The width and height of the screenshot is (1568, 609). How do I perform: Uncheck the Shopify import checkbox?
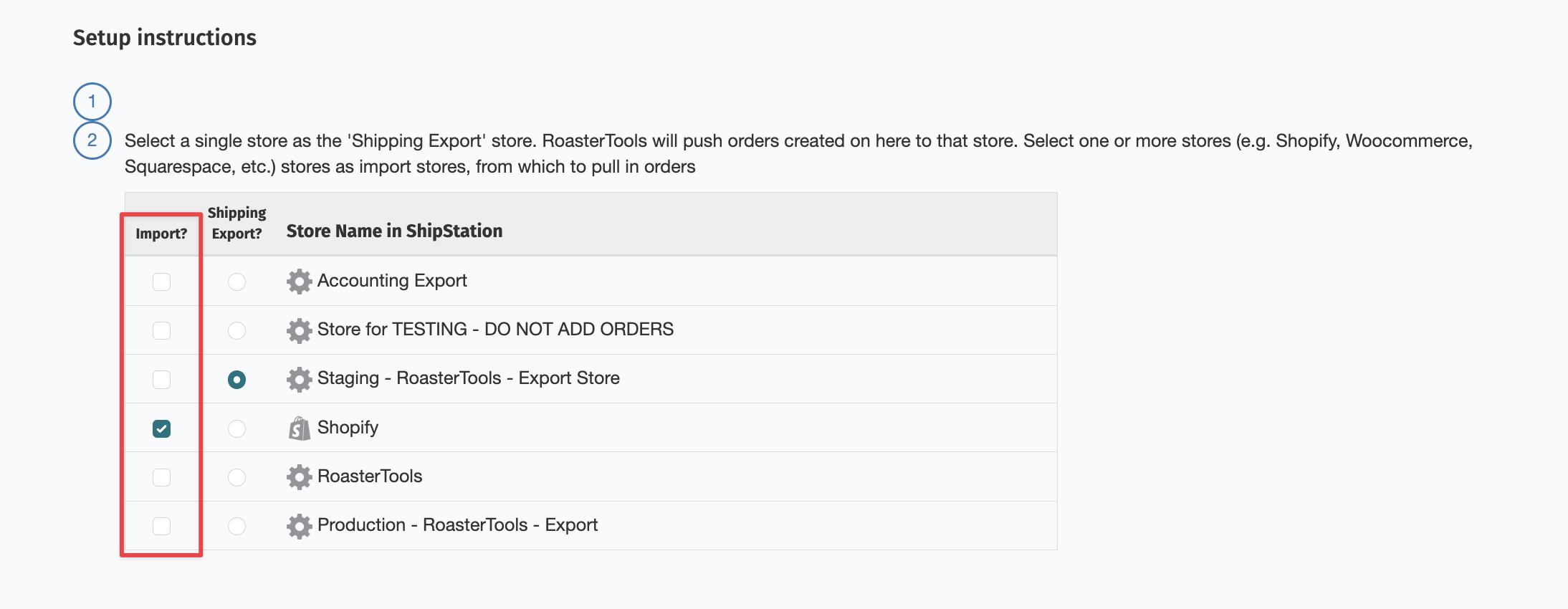tap(162, 428)
